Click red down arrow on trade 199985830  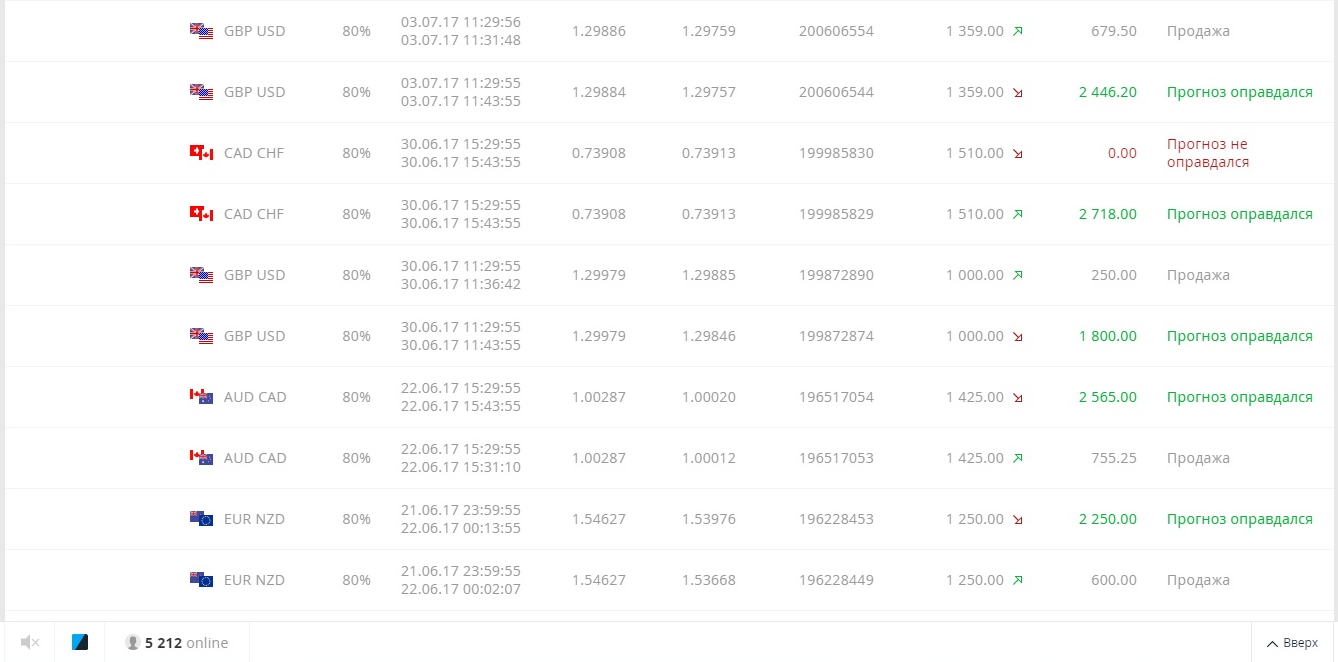tap(1017, 153)
